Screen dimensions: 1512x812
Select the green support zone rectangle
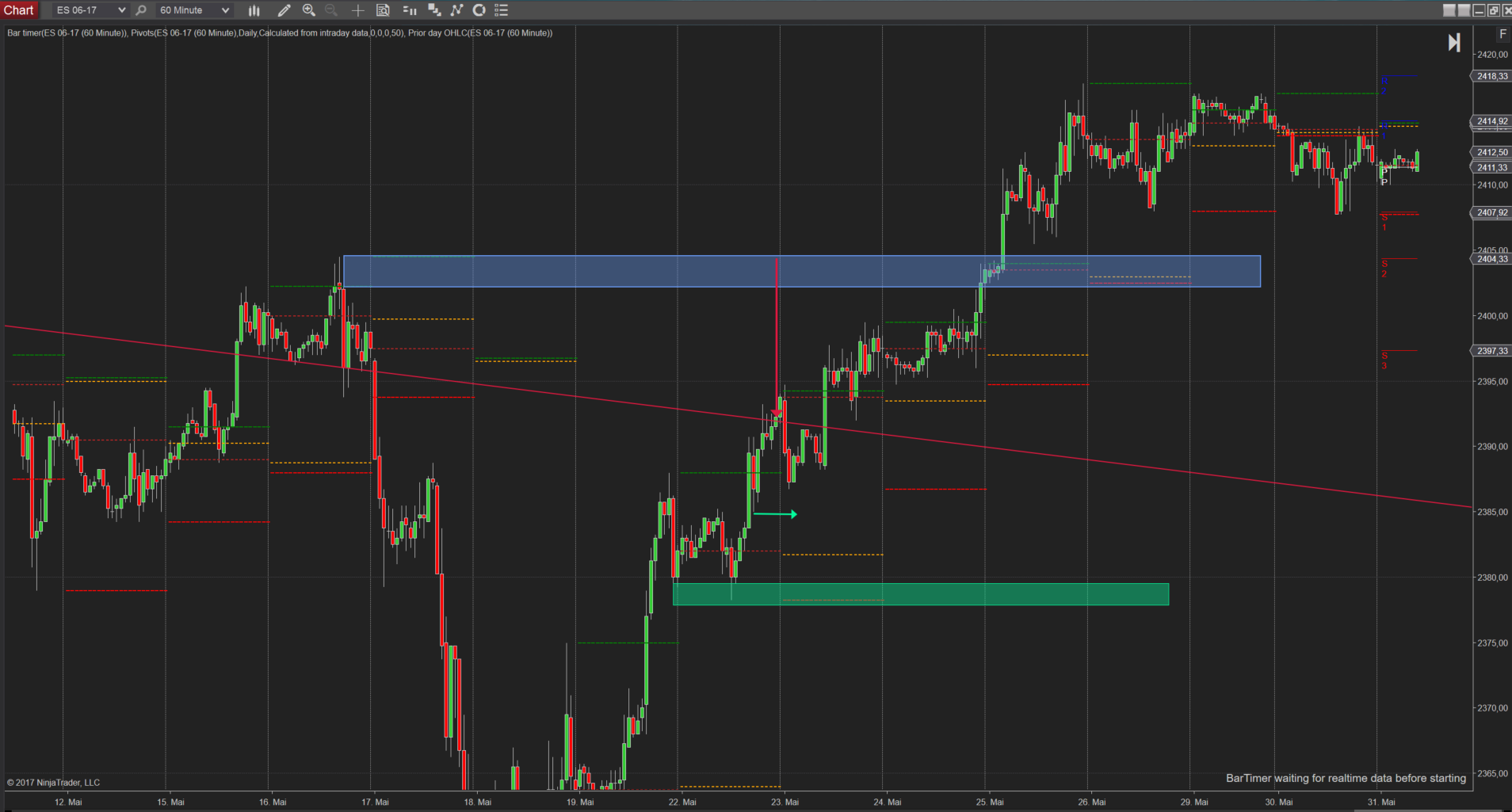[921, 594]
